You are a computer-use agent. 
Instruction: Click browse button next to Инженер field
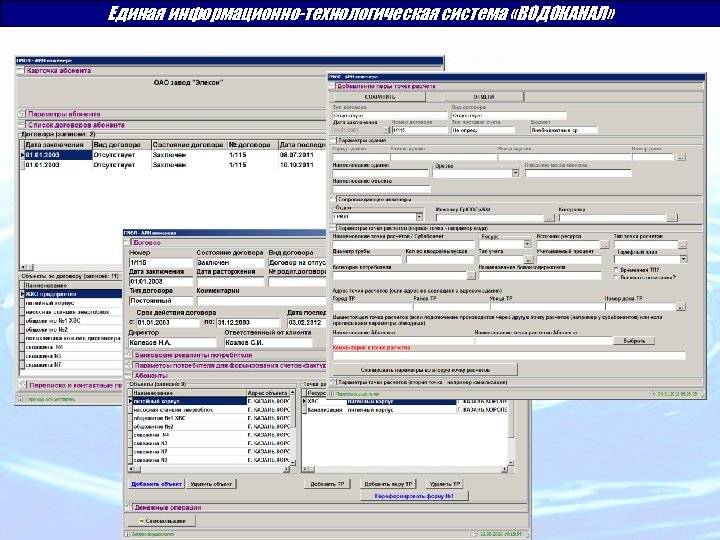pyautogui.click(x=550, y=218)
